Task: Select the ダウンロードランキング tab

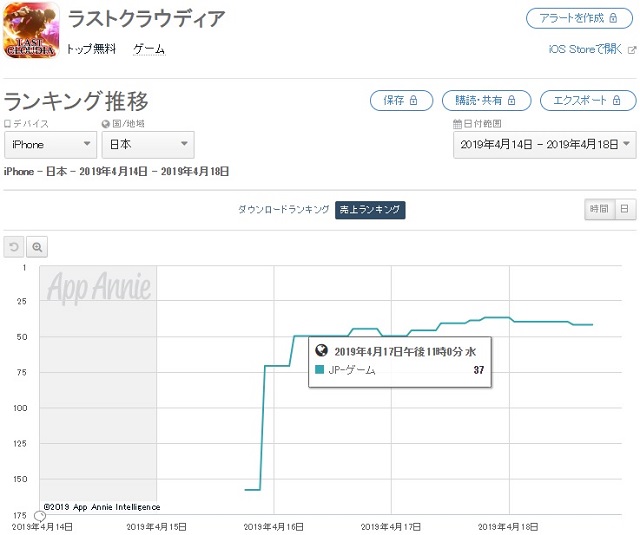Action: (283, 210)
